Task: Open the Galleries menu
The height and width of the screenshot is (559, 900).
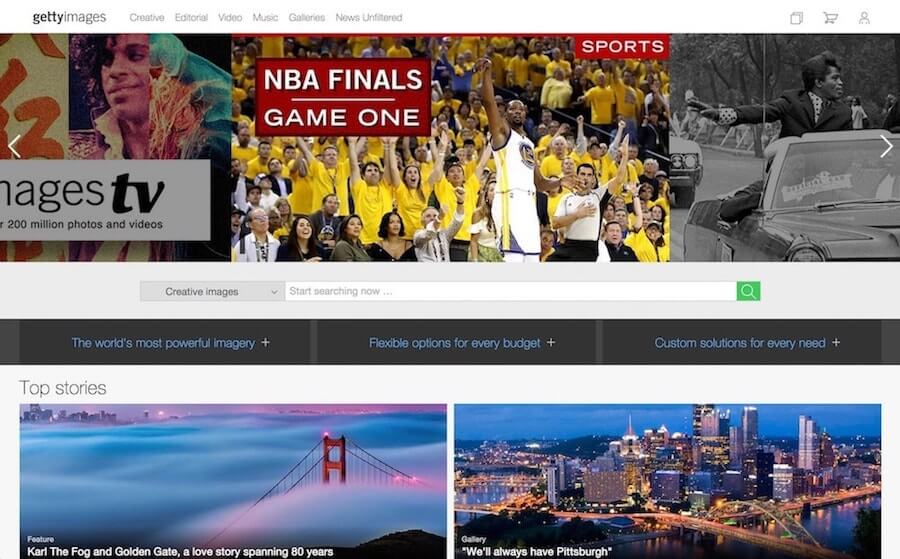Action: point(307,18)
